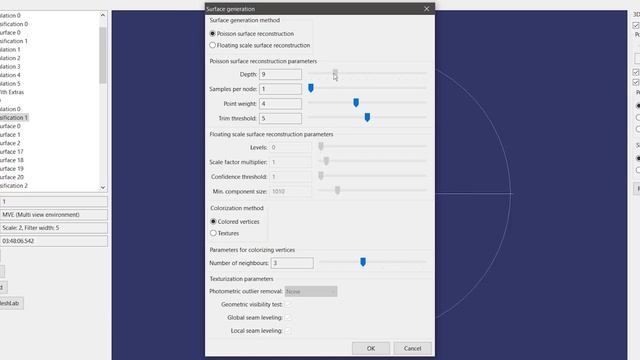Select 'urface 19' in the list
The width and height of the screenshot is (640, 360).
11,169
